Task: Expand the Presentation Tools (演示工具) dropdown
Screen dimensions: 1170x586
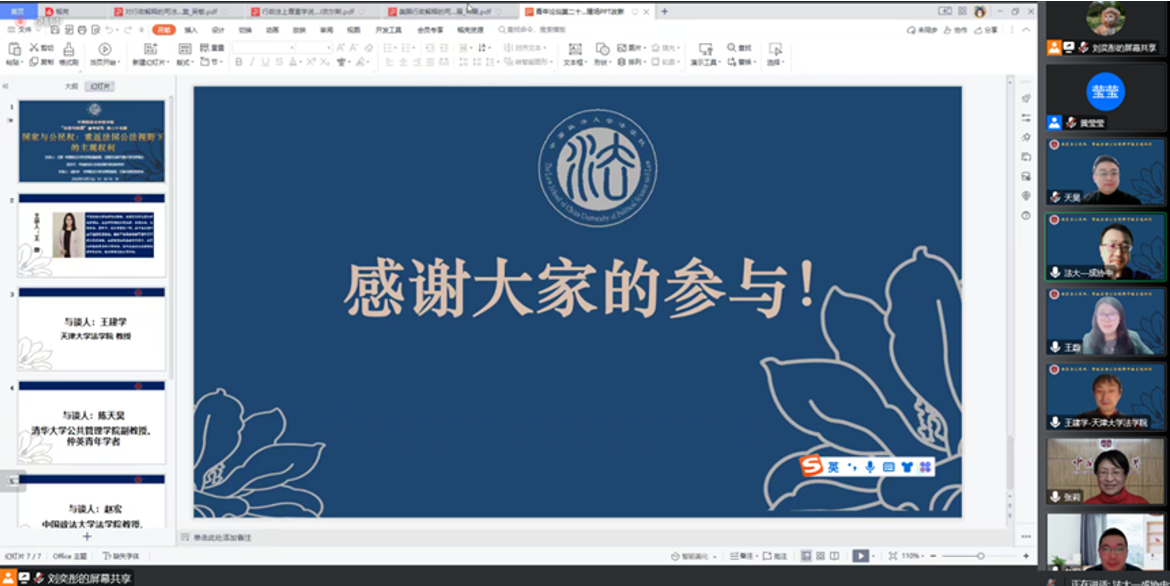Action: tap(706, 62)
